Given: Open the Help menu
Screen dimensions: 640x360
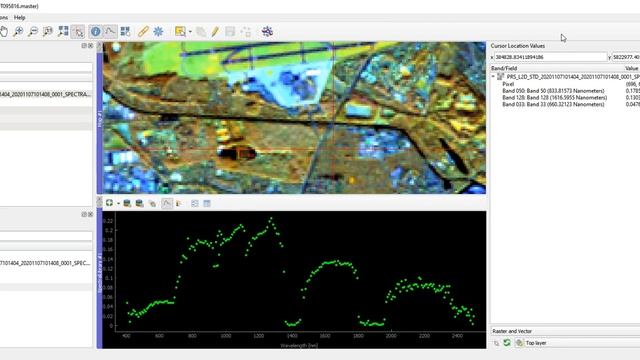Looking at the screenshot, I should [x=20, y=18].
